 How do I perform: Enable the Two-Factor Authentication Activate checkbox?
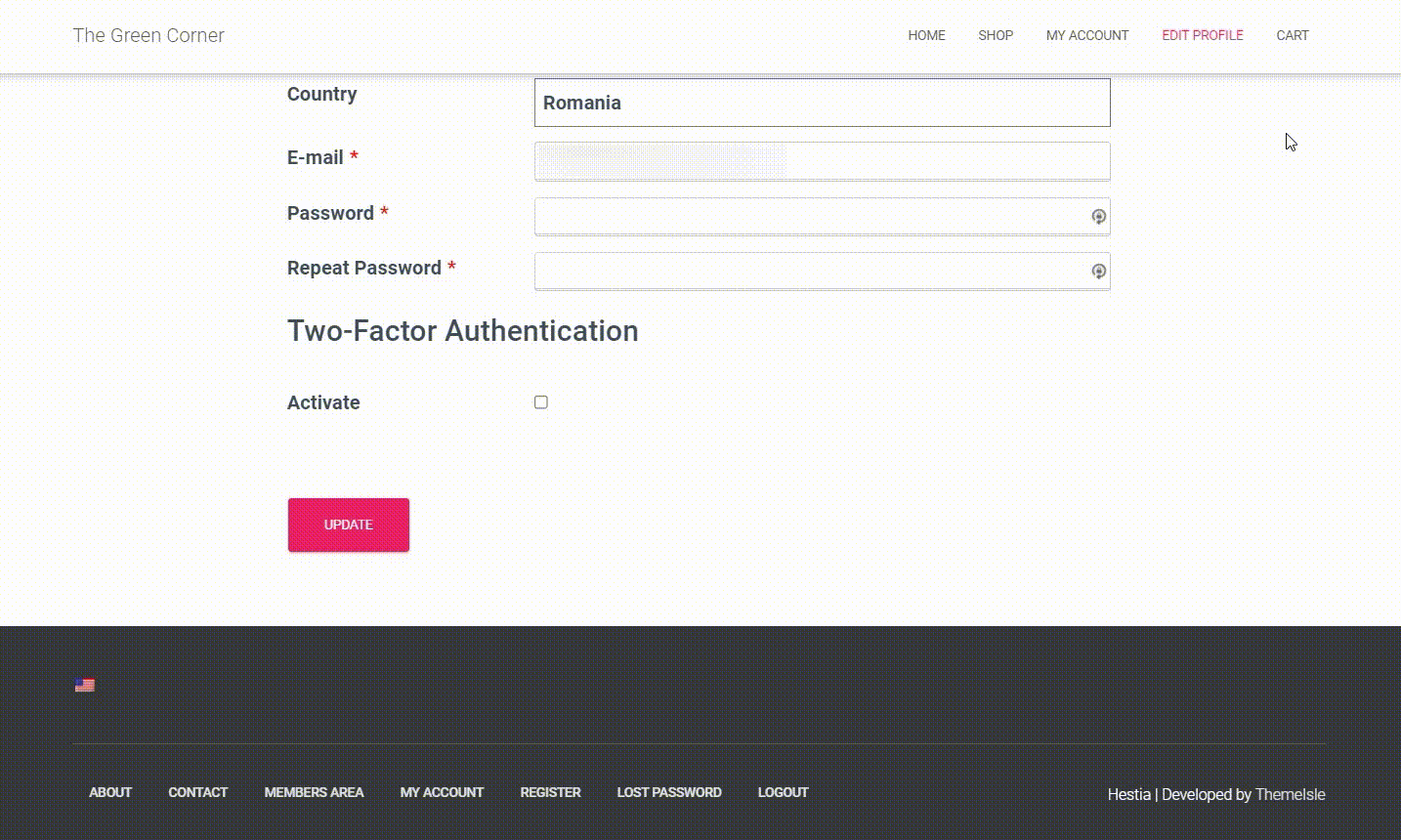[x=541, y=402]
